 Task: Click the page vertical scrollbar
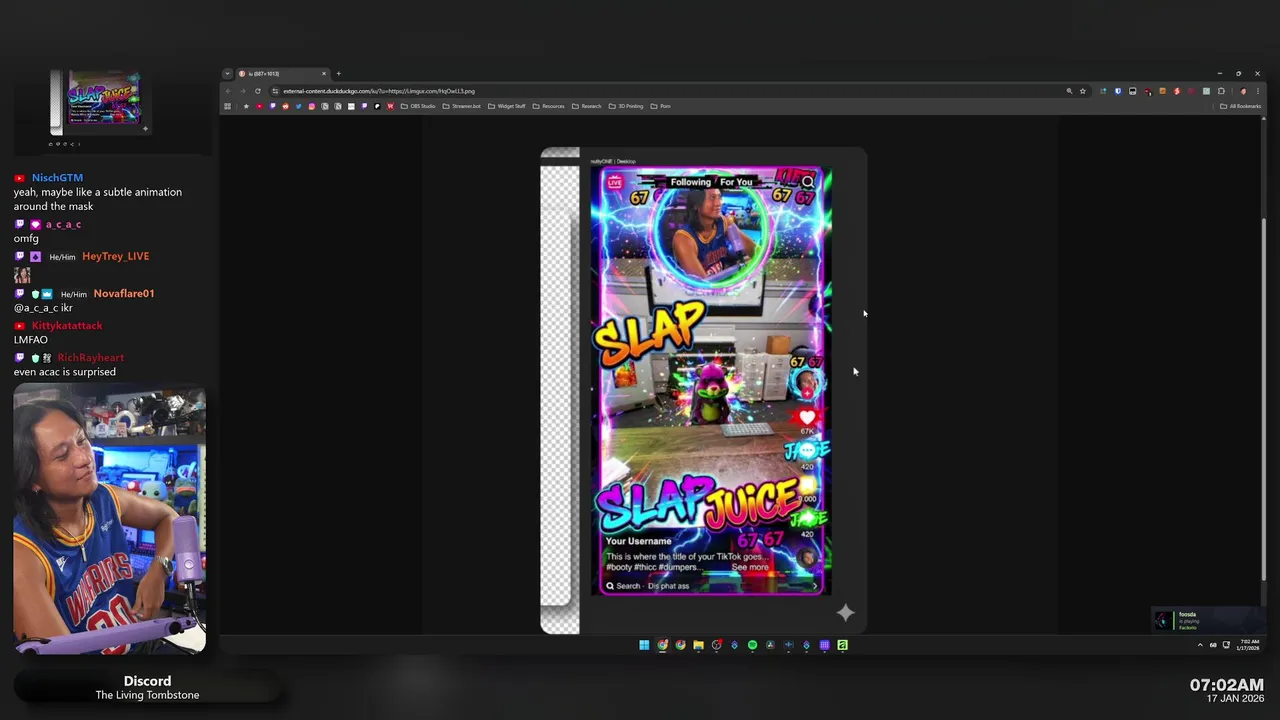coord(1264,400)
